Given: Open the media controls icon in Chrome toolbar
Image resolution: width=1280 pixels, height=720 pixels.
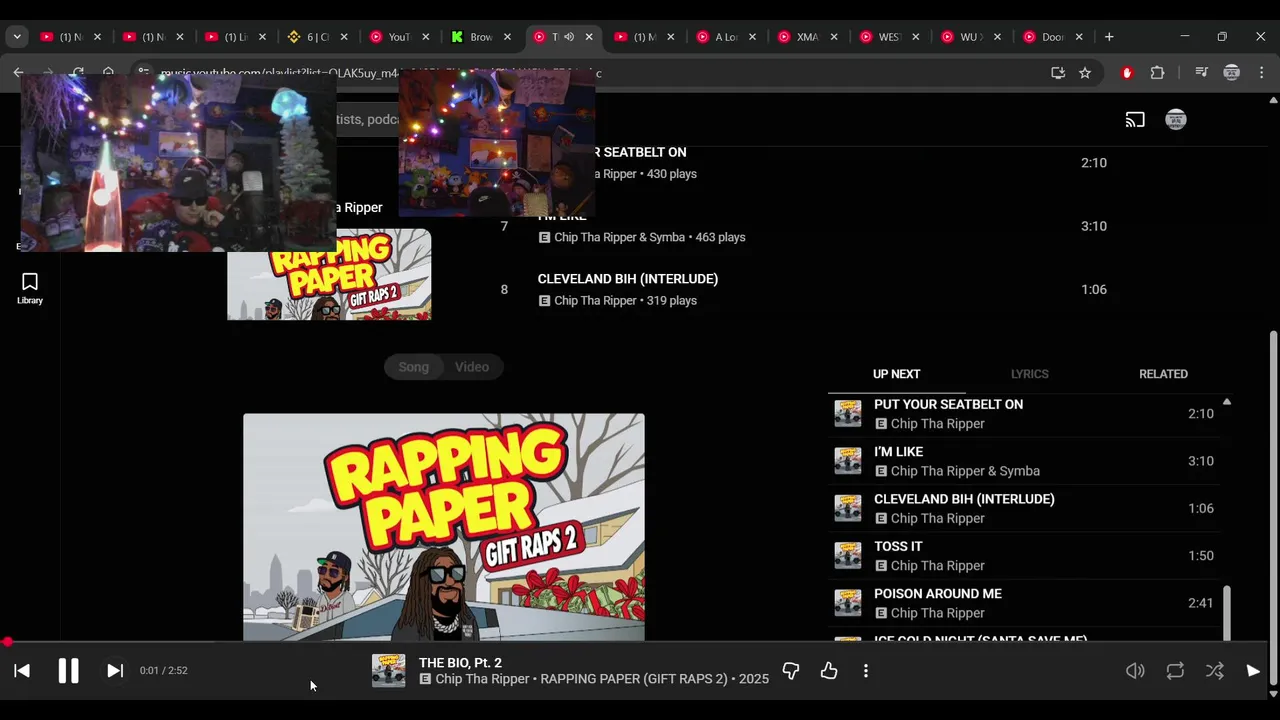Looking at the screenshot, I should click(1202, 73).
